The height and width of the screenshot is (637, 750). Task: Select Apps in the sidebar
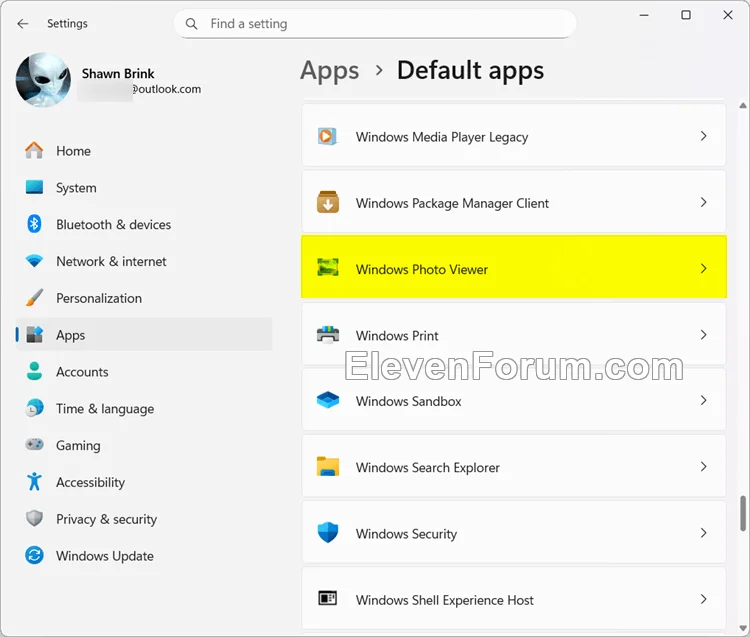click(x=144, y=335)
